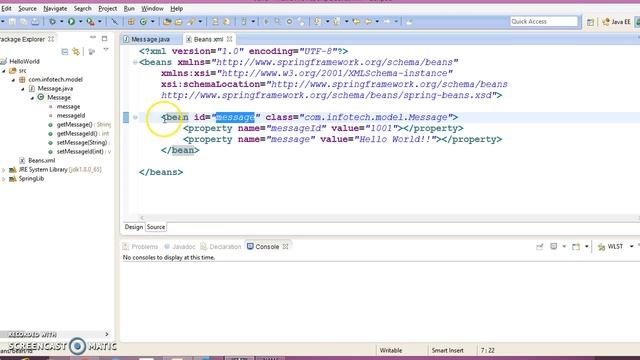640x360 pixels.
Task: Open the Window menu
Action: [152, 8]
